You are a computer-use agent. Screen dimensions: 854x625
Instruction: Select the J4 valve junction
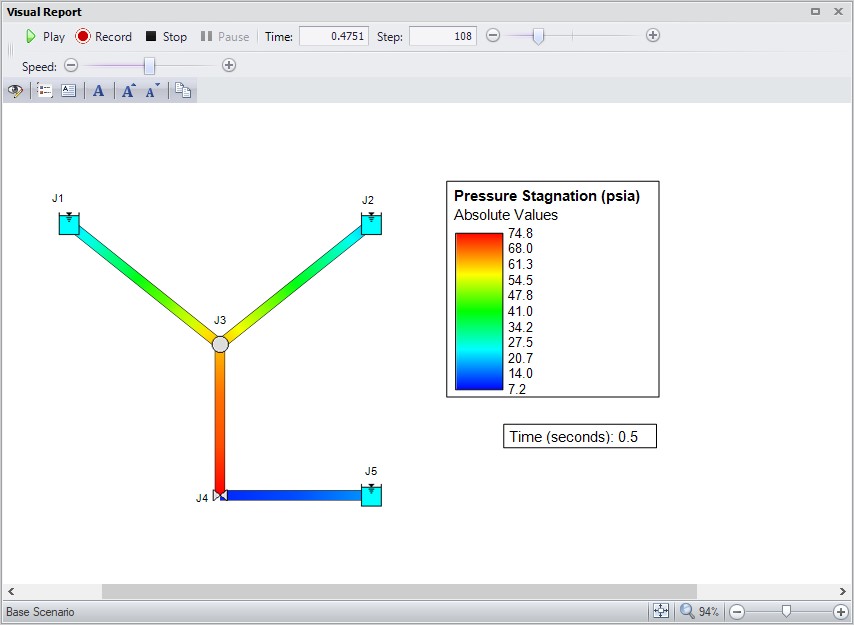pos(220,495)
